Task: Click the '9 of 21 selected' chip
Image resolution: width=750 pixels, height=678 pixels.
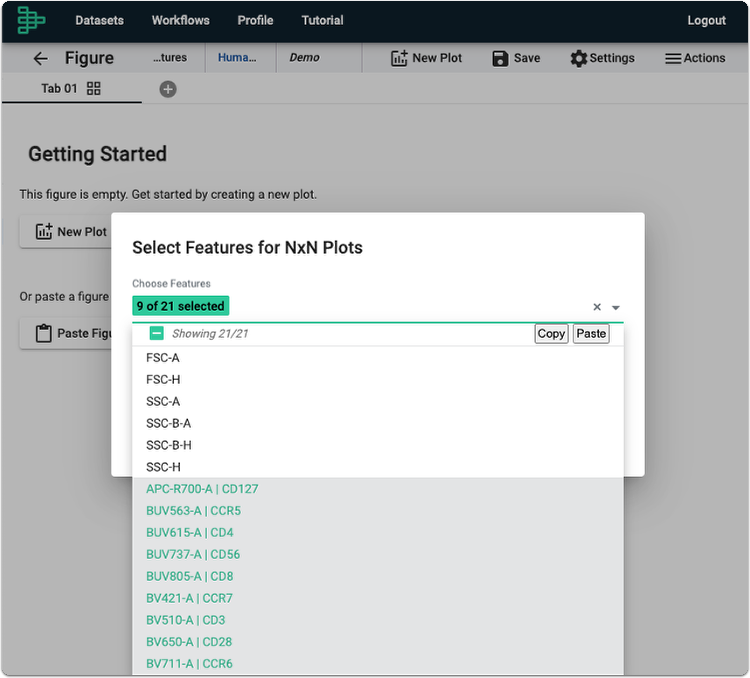Action: (x=181, y=306)
